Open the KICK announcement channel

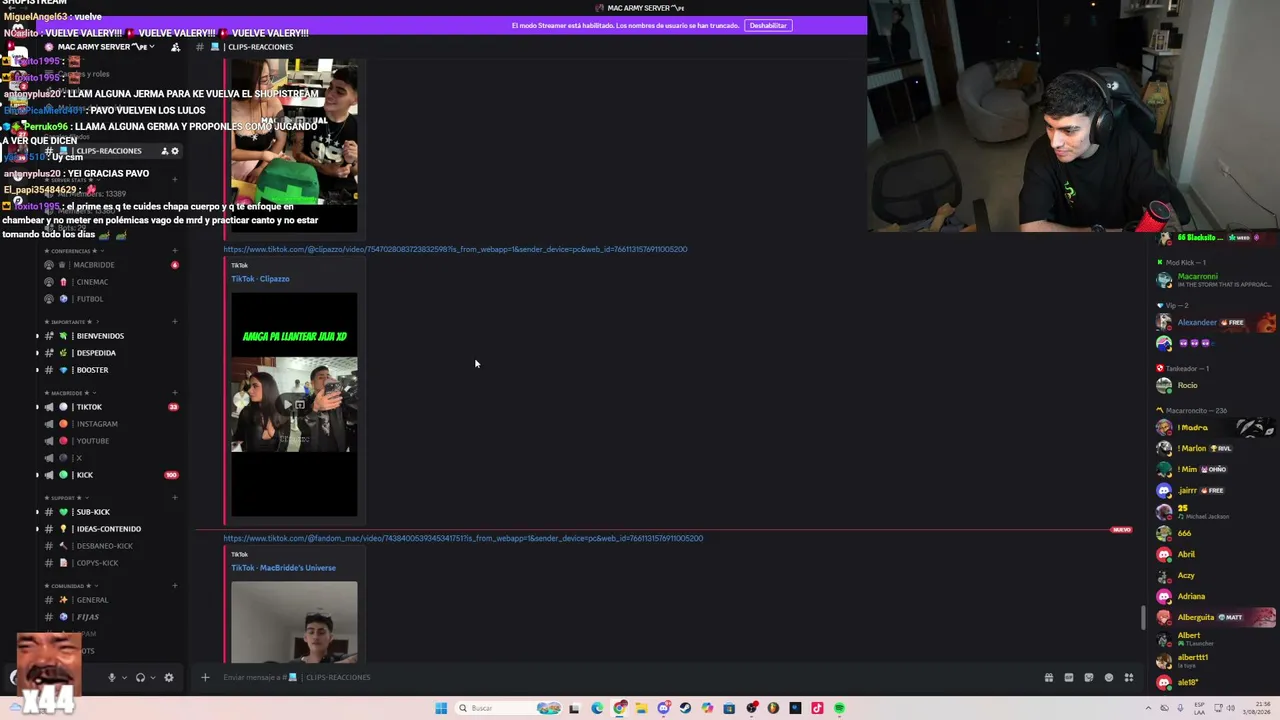pos(85,475)
